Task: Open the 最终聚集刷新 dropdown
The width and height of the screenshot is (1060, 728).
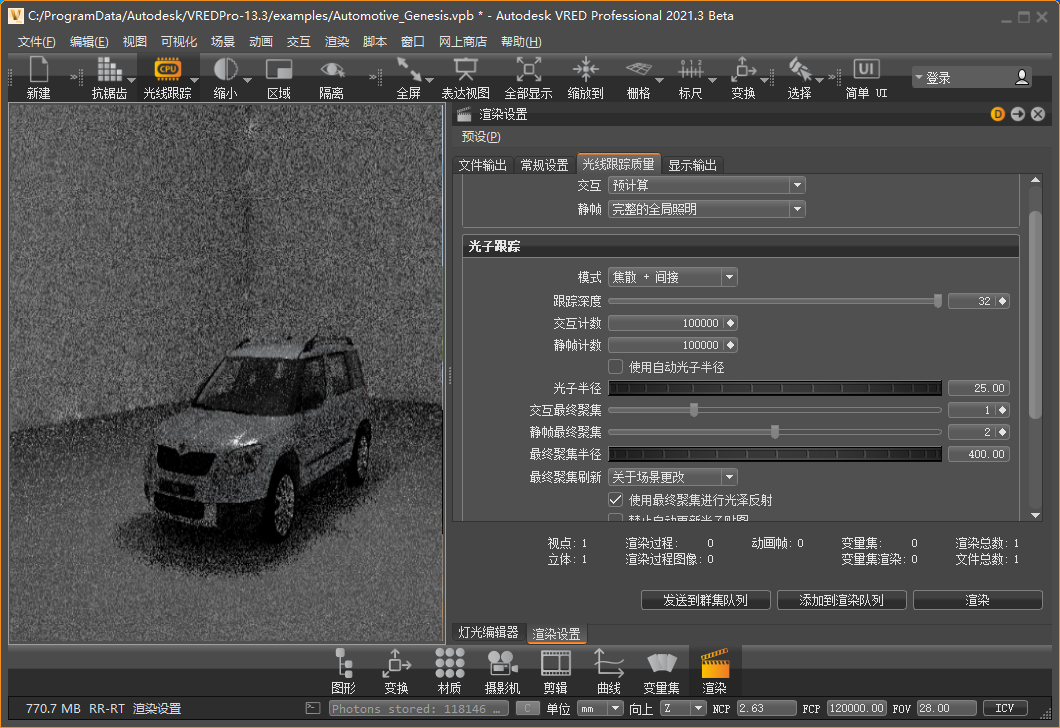Action: coord(673,477)
